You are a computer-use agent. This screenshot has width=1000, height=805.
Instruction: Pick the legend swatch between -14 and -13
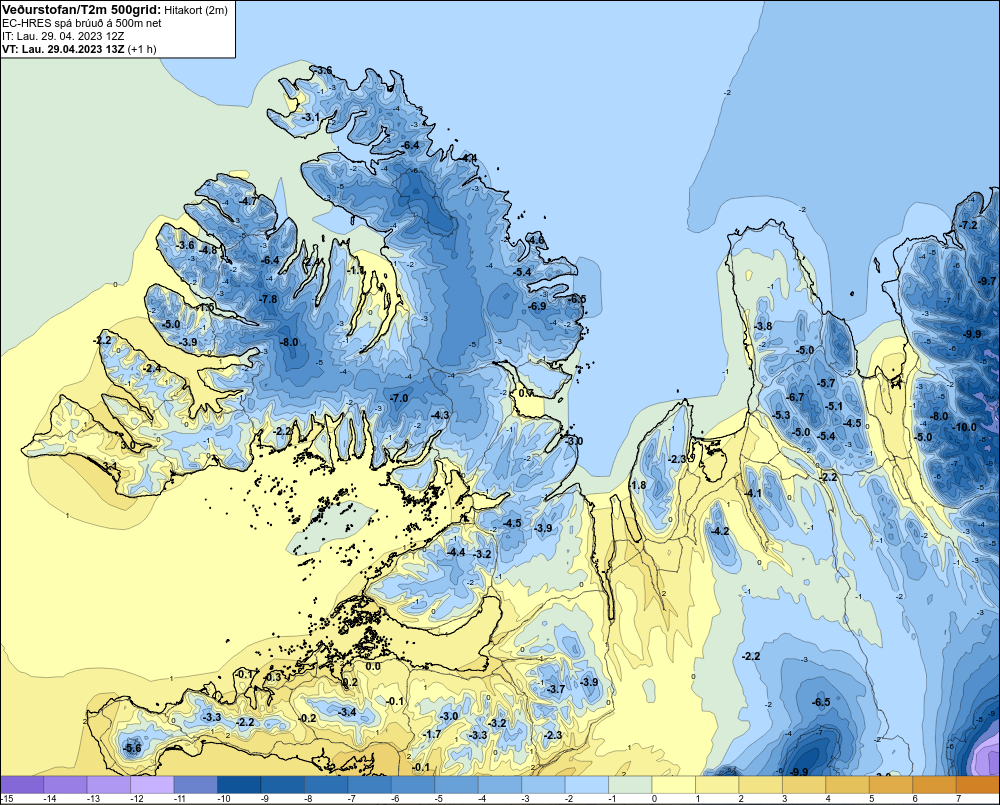(x=66, y=785)
